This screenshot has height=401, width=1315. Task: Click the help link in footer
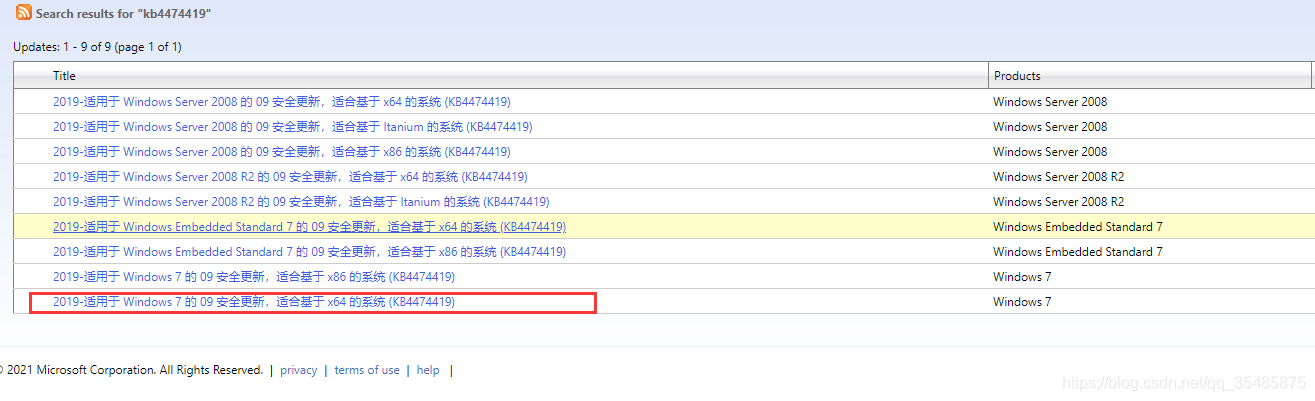(428, 370)
